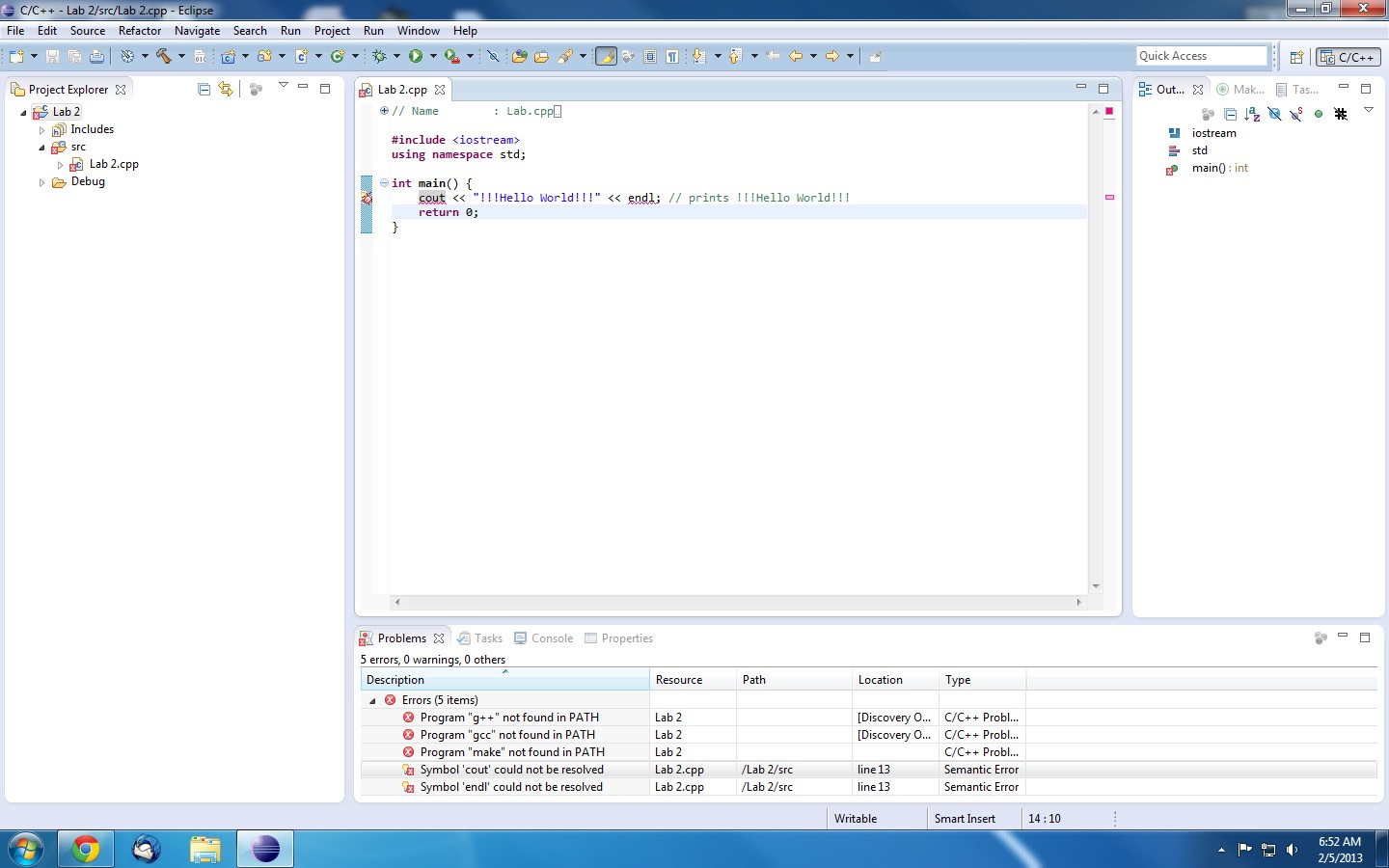1389x868 pixels.
Task: Expand the Debug folder in tree
Action: [41, 182]
